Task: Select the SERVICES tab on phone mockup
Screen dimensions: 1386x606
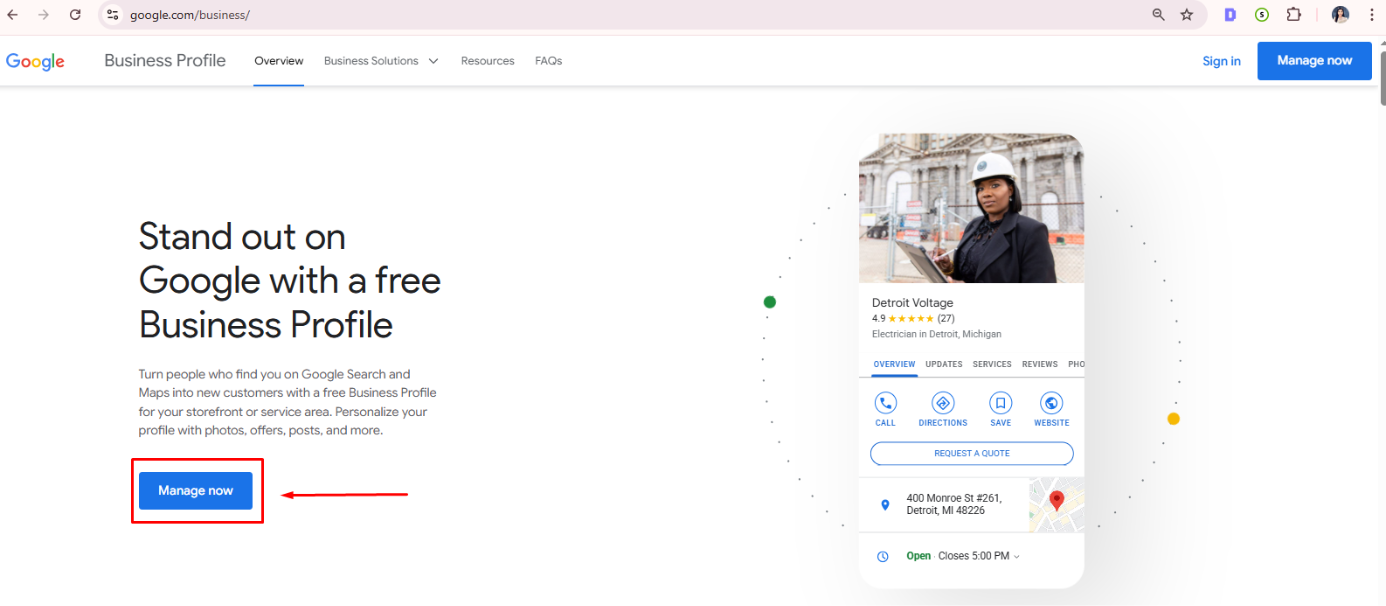Action: click(x=992, y=364)
